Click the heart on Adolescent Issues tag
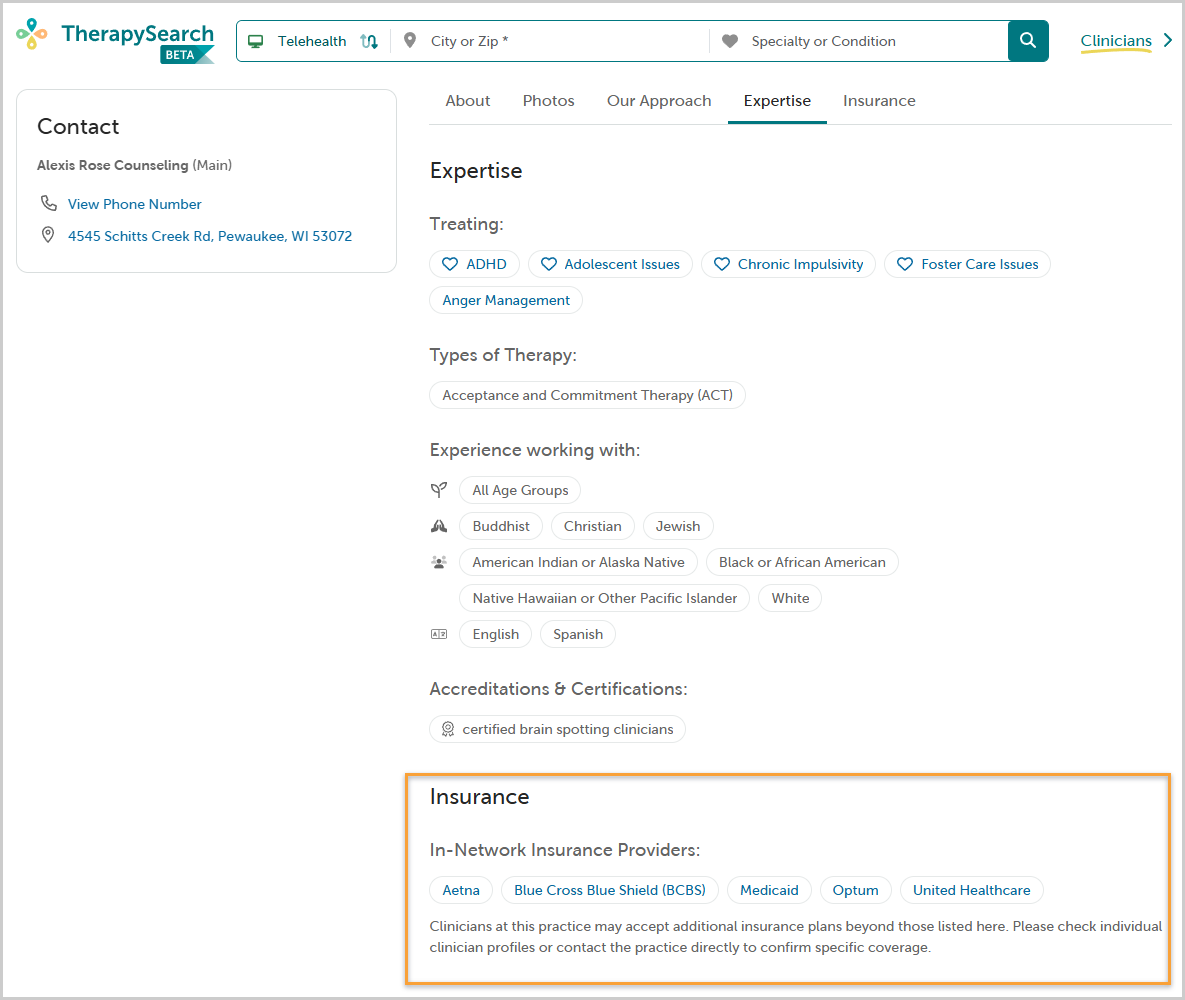Image resolution: width=1185 pixels, height=1000 pixels. [x=549, y=264]
